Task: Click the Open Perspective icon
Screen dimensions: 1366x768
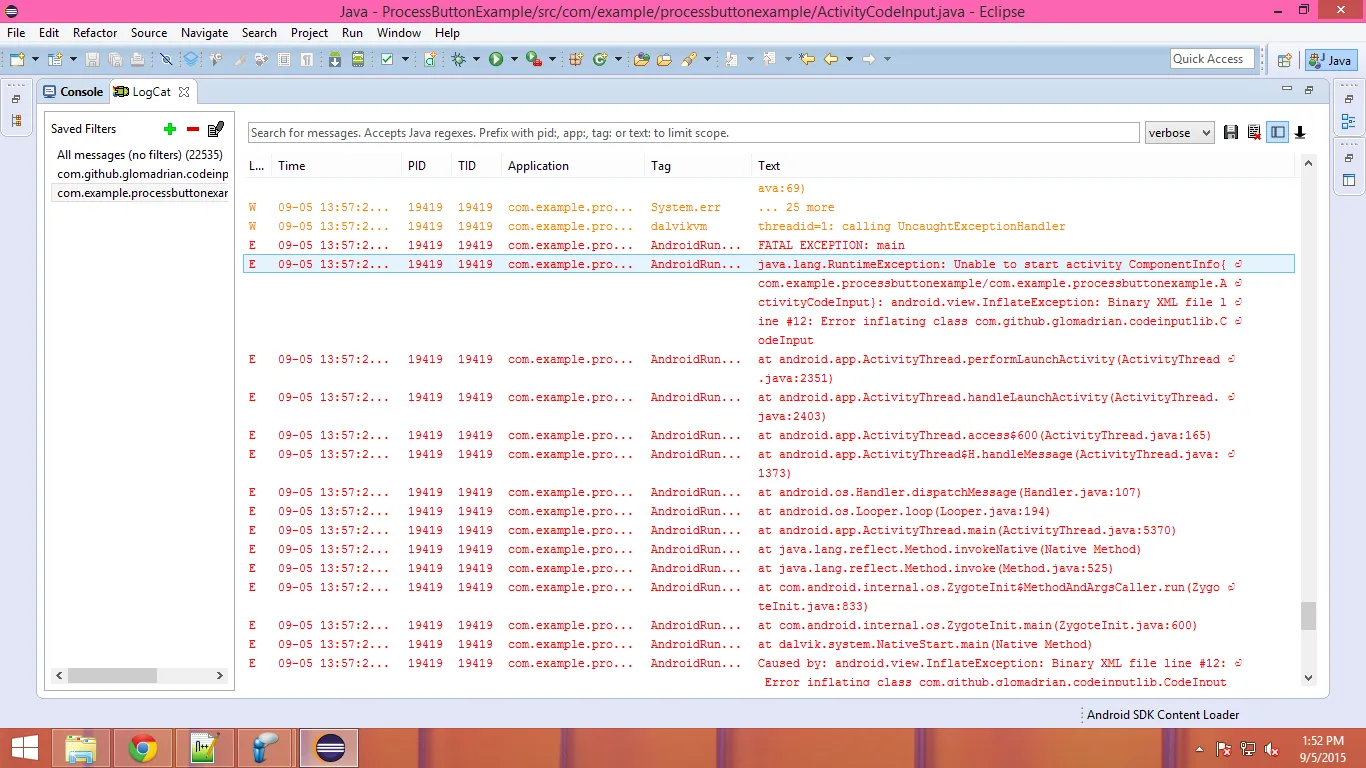Action: pyautogui.click(x=1285, y=60)
